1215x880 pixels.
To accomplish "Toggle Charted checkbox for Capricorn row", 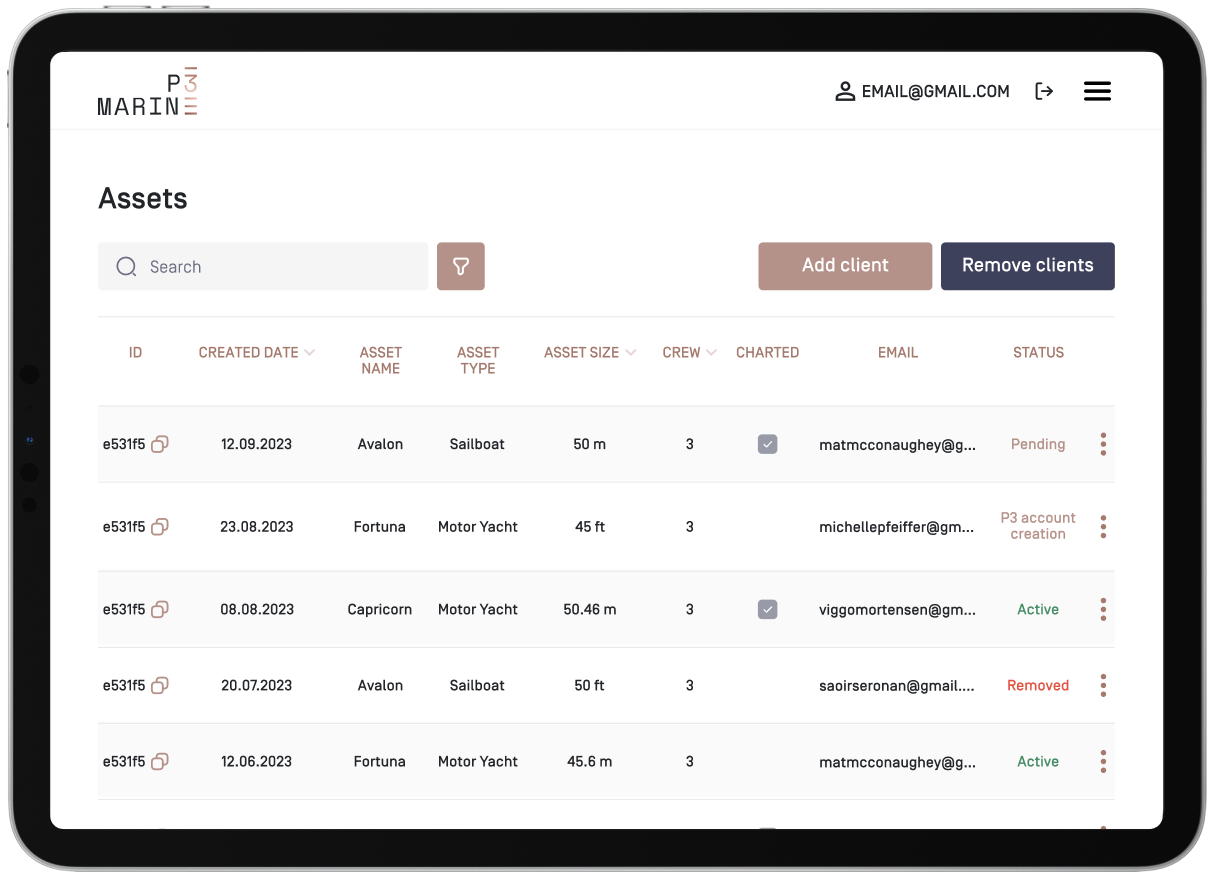I will tap(767, 609).
